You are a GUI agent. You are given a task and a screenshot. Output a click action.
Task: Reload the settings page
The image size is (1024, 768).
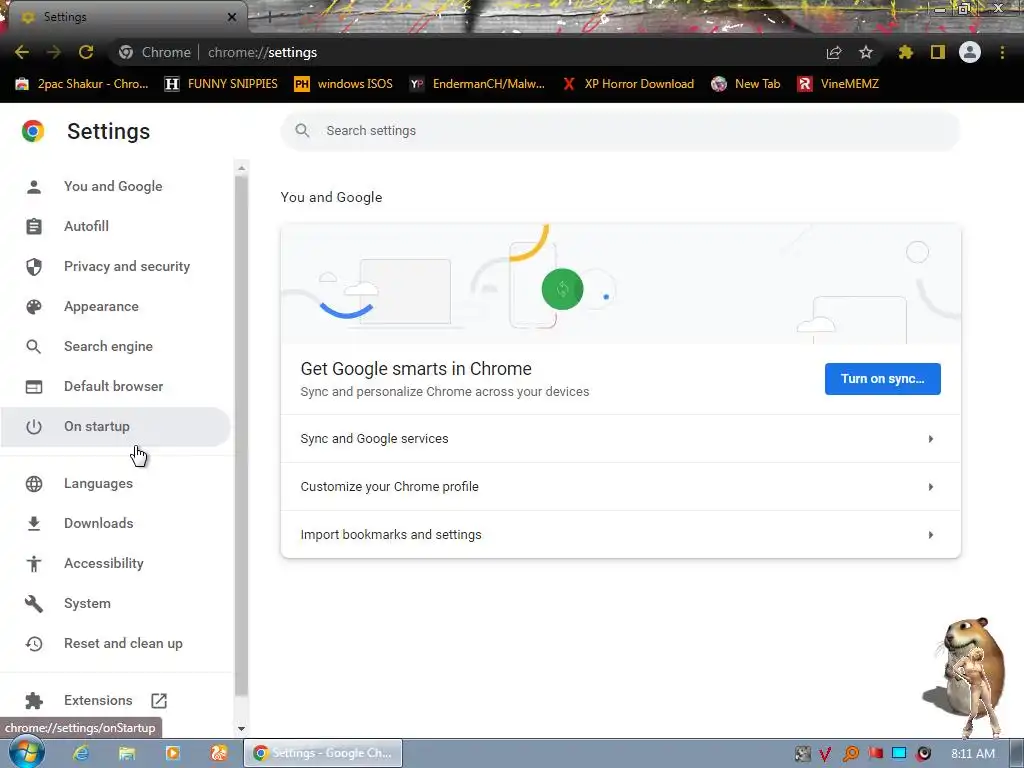(86, 52)
